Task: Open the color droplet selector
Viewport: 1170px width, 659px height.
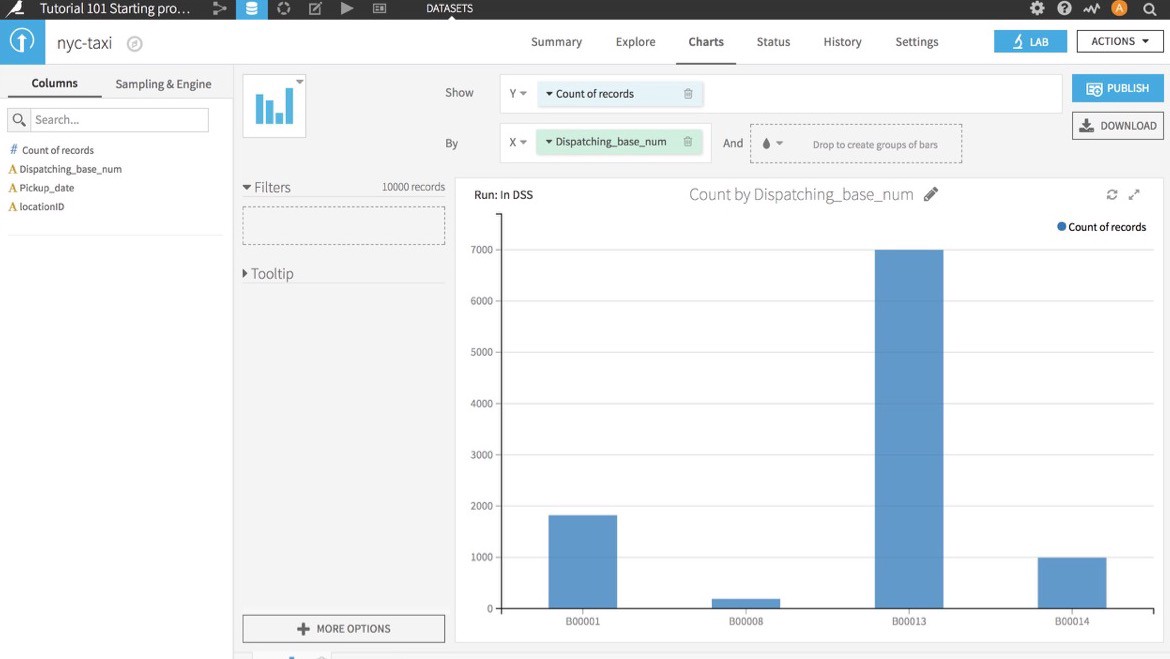Action: tap(771, 143)
